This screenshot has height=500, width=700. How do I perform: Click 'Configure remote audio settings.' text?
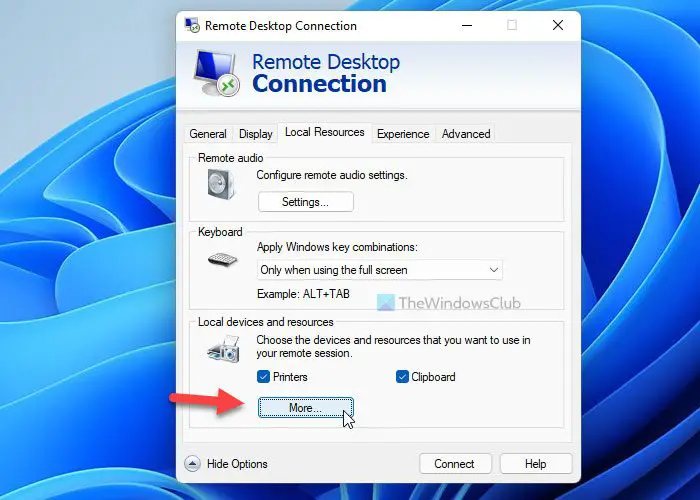(x=332, y=175)
